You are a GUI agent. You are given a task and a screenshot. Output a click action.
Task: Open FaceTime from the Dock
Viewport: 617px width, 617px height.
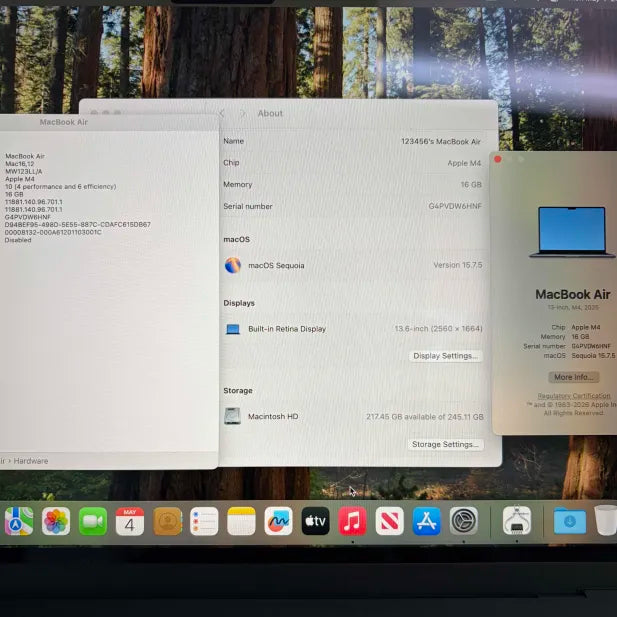click(x=93, y=521)
